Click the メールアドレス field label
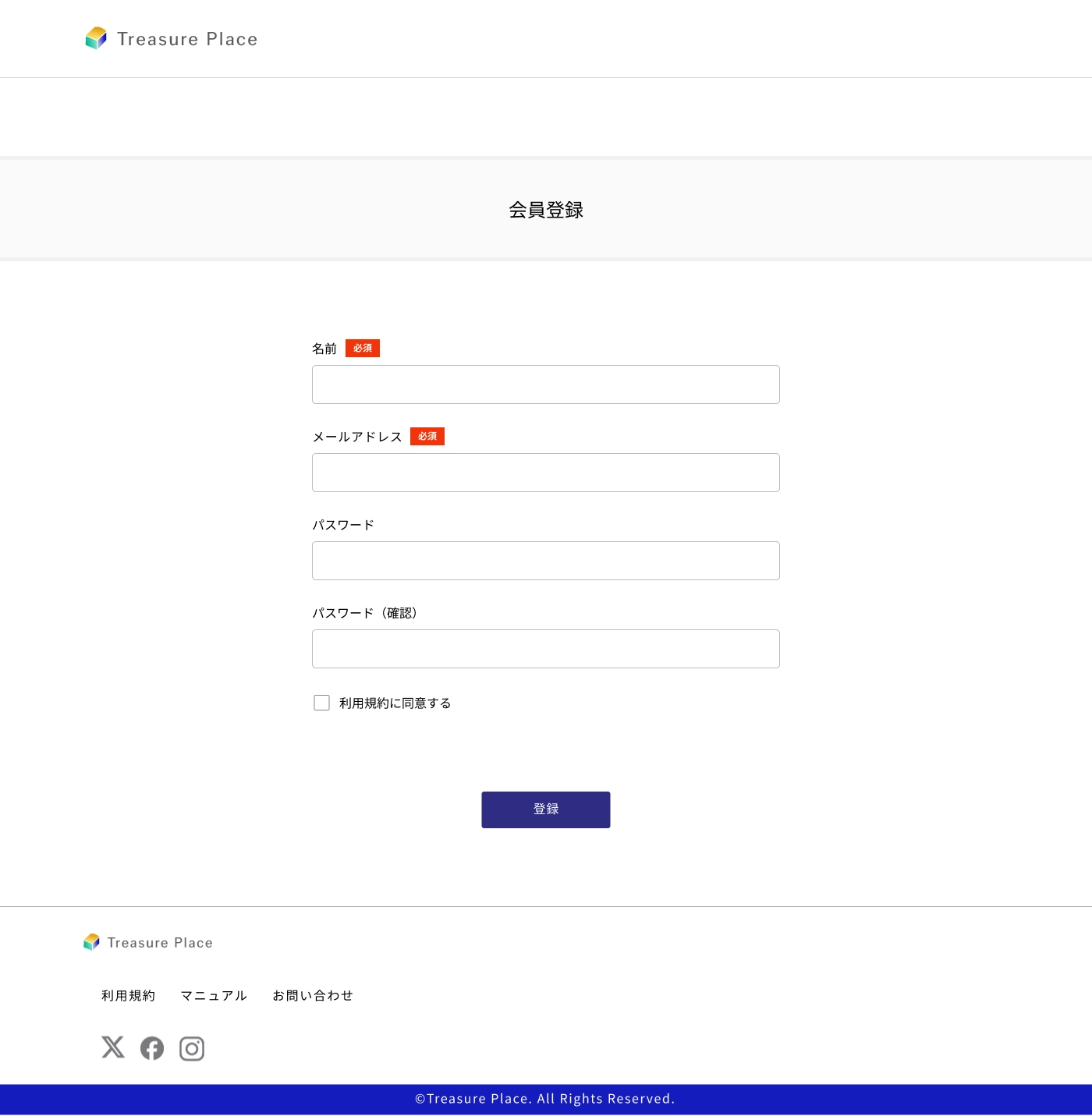This screenshot has width=1092, height=1116. coord(357,437)
